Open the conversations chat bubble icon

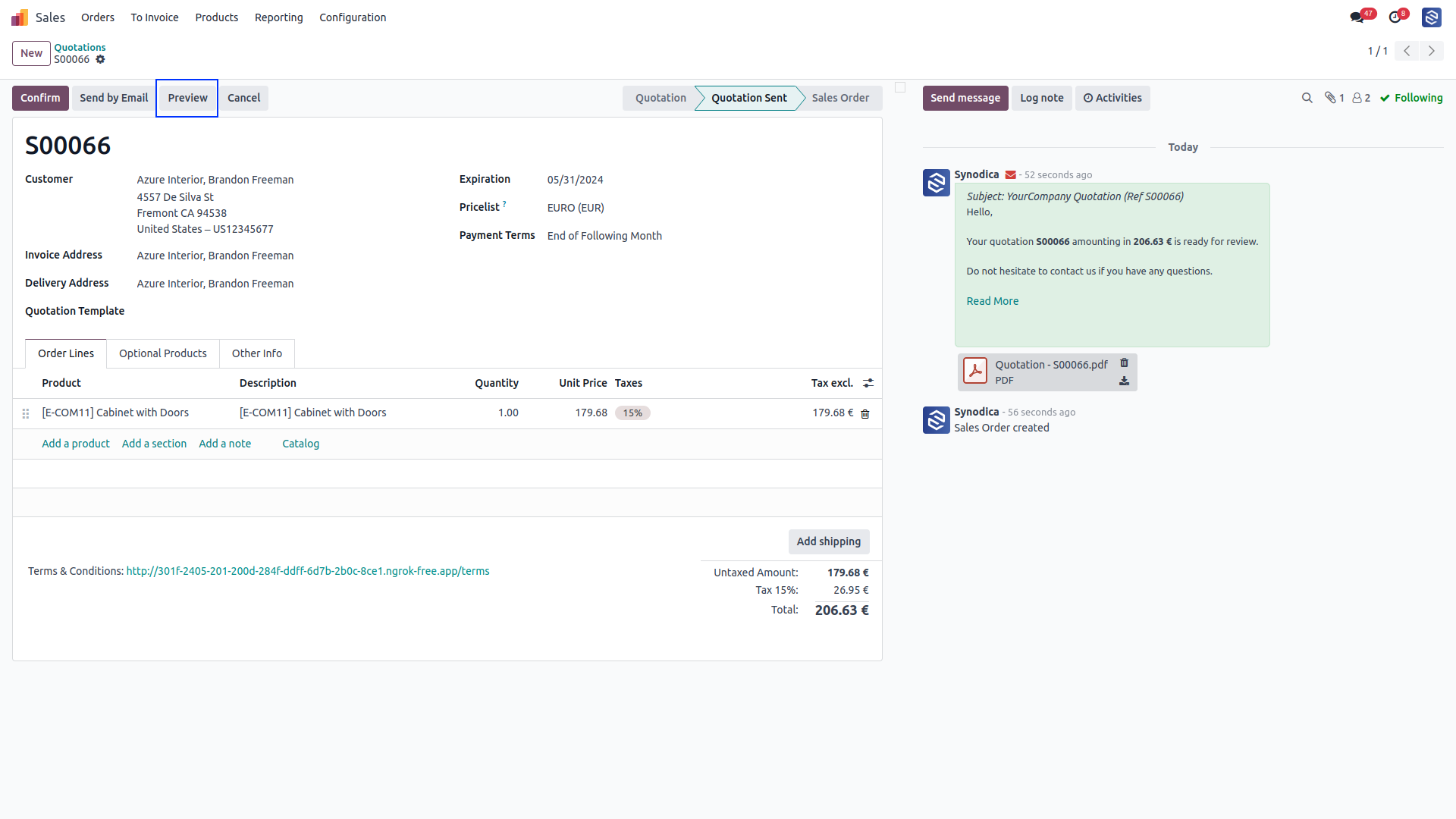click(x=1357, y=17)
